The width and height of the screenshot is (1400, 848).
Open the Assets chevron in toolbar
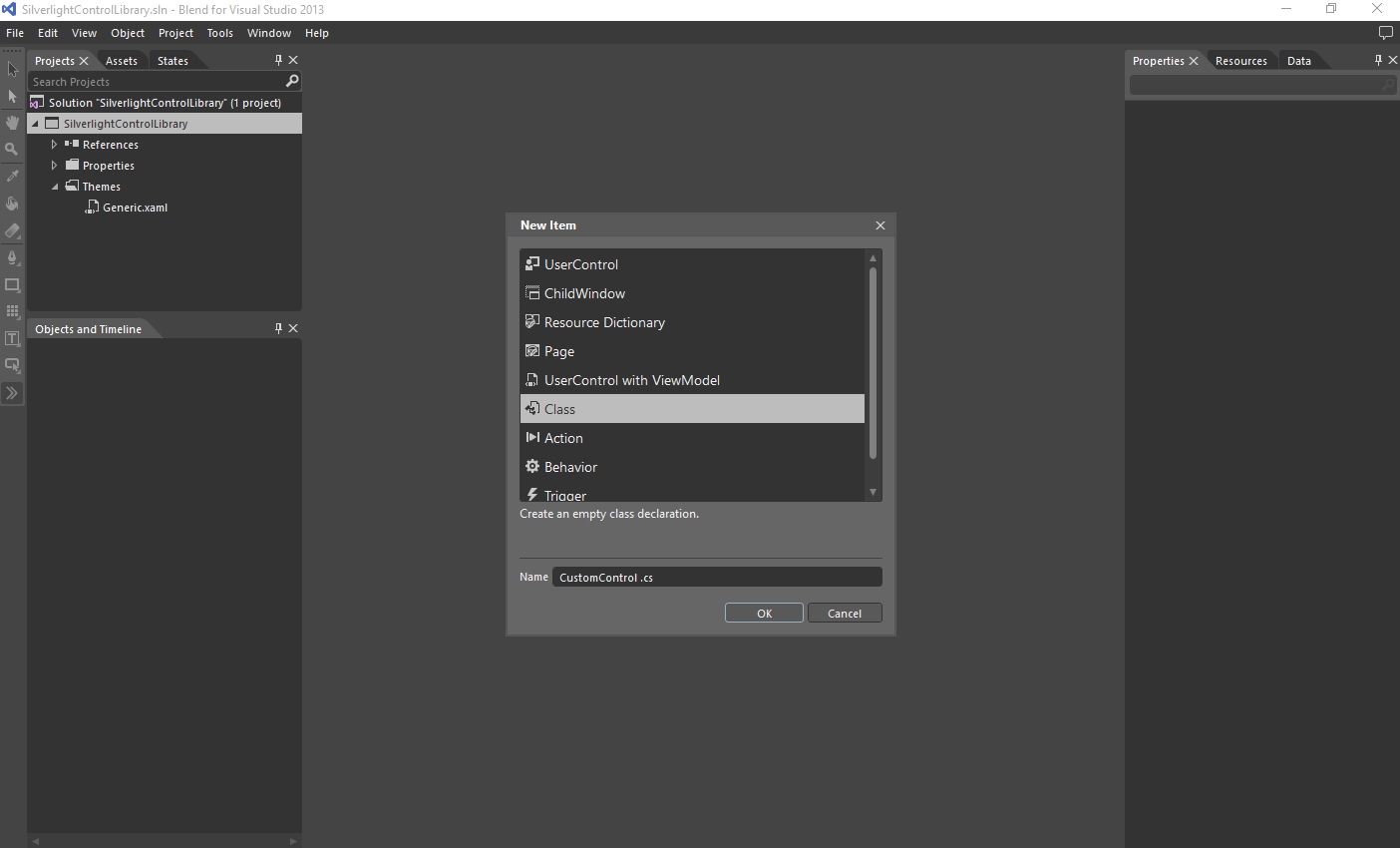pos(12,393)
